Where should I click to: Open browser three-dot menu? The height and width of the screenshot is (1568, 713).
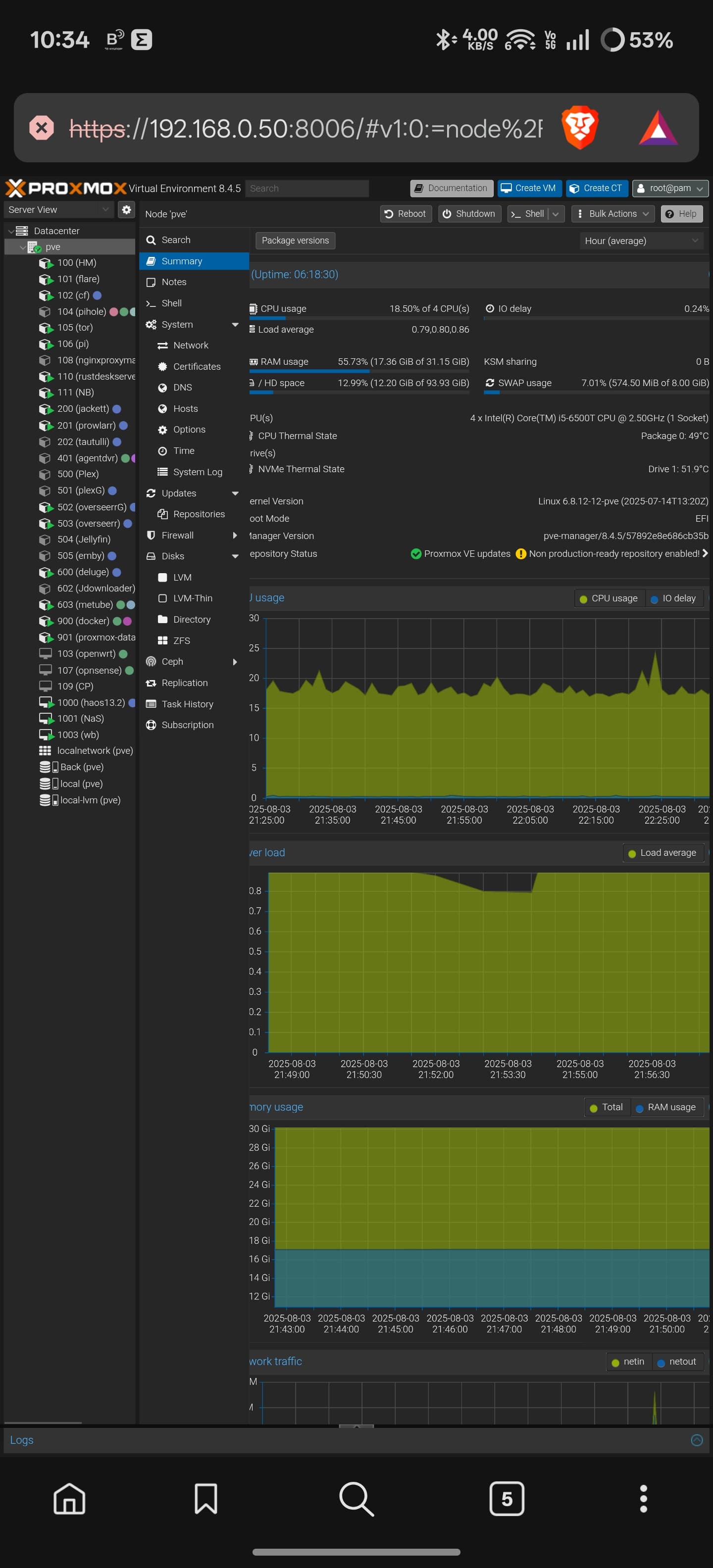click(643, 1498)
